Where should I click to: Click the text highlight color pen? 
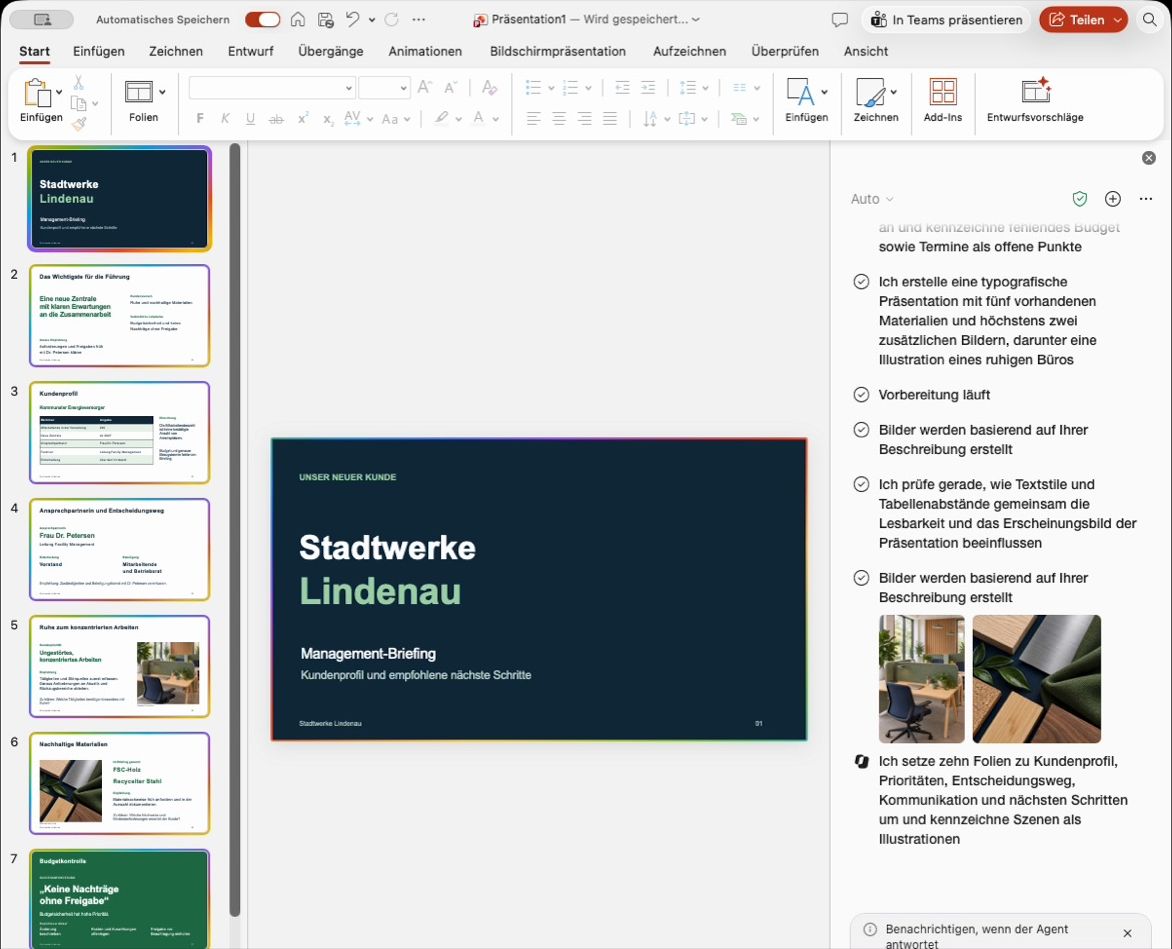[x=442, y=118]
